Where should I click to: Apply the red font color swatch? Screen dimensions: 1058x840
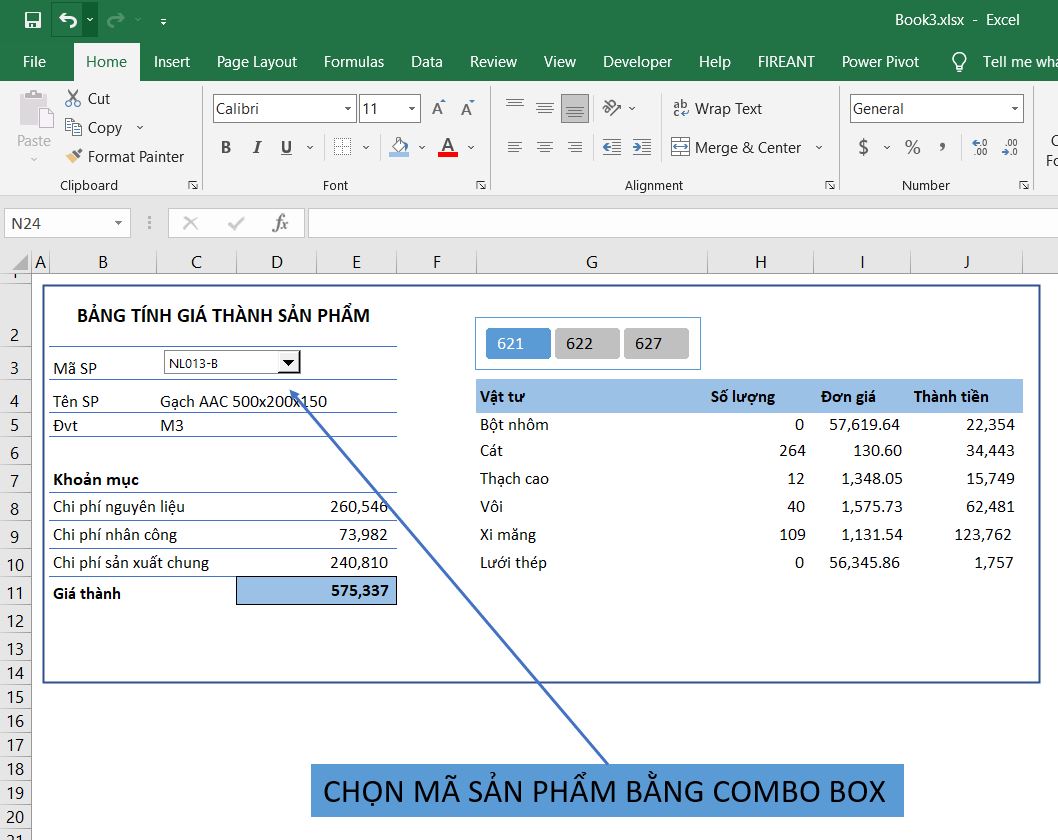(x=447, y=147)
